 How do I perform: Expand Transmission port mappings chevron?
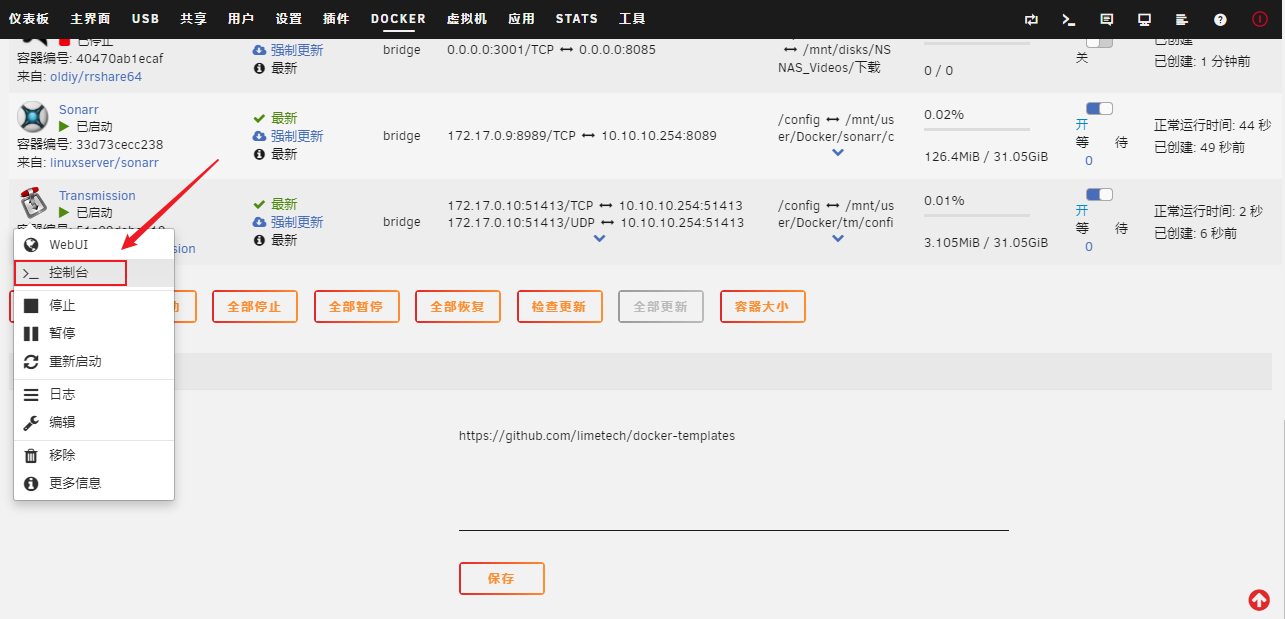pos(599,239)
